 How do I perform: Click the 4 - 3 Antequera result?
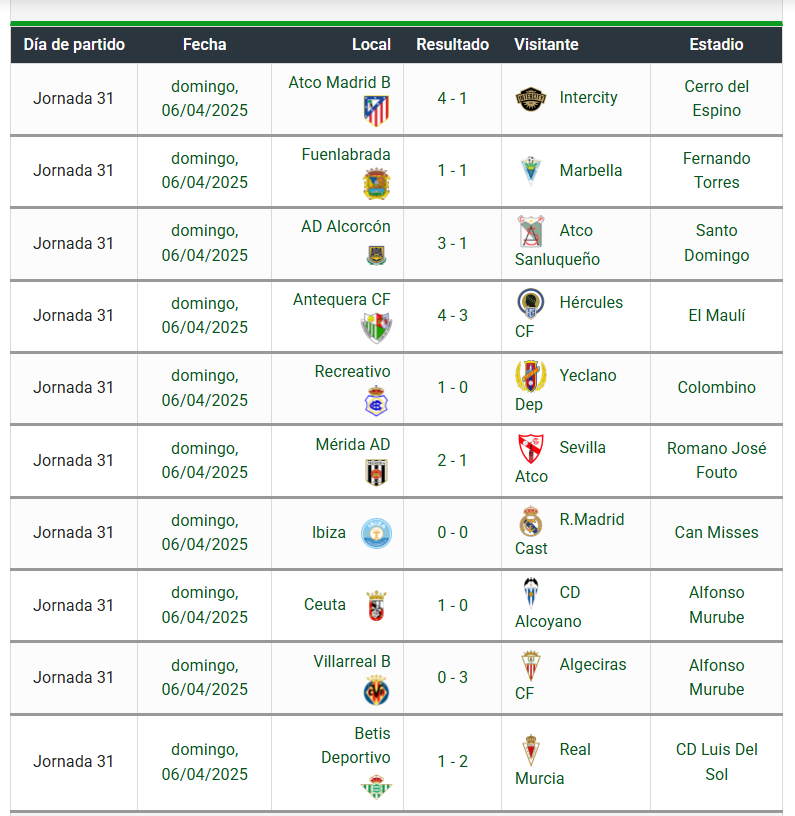click(452, 315)
